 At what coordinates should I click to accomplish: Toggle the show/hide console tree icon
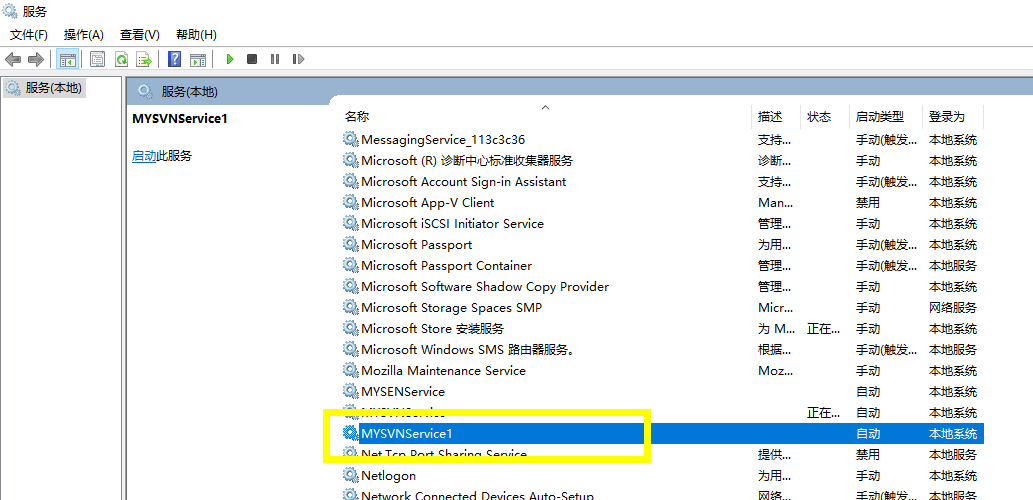67,59
